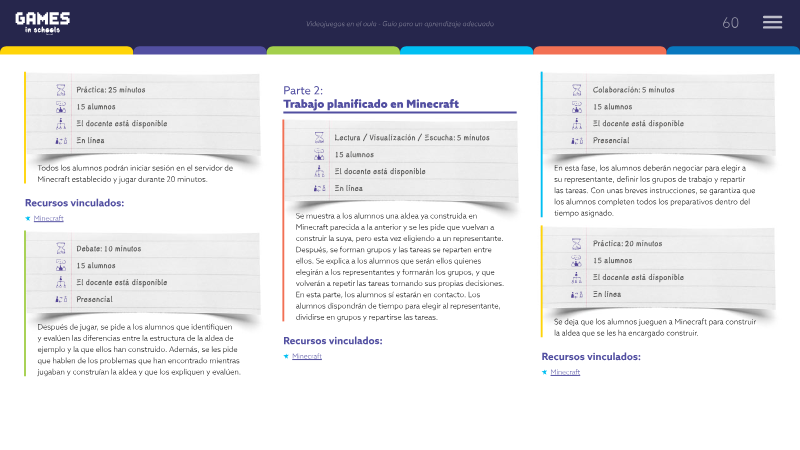Click students icon in Colaboración card

577,107
